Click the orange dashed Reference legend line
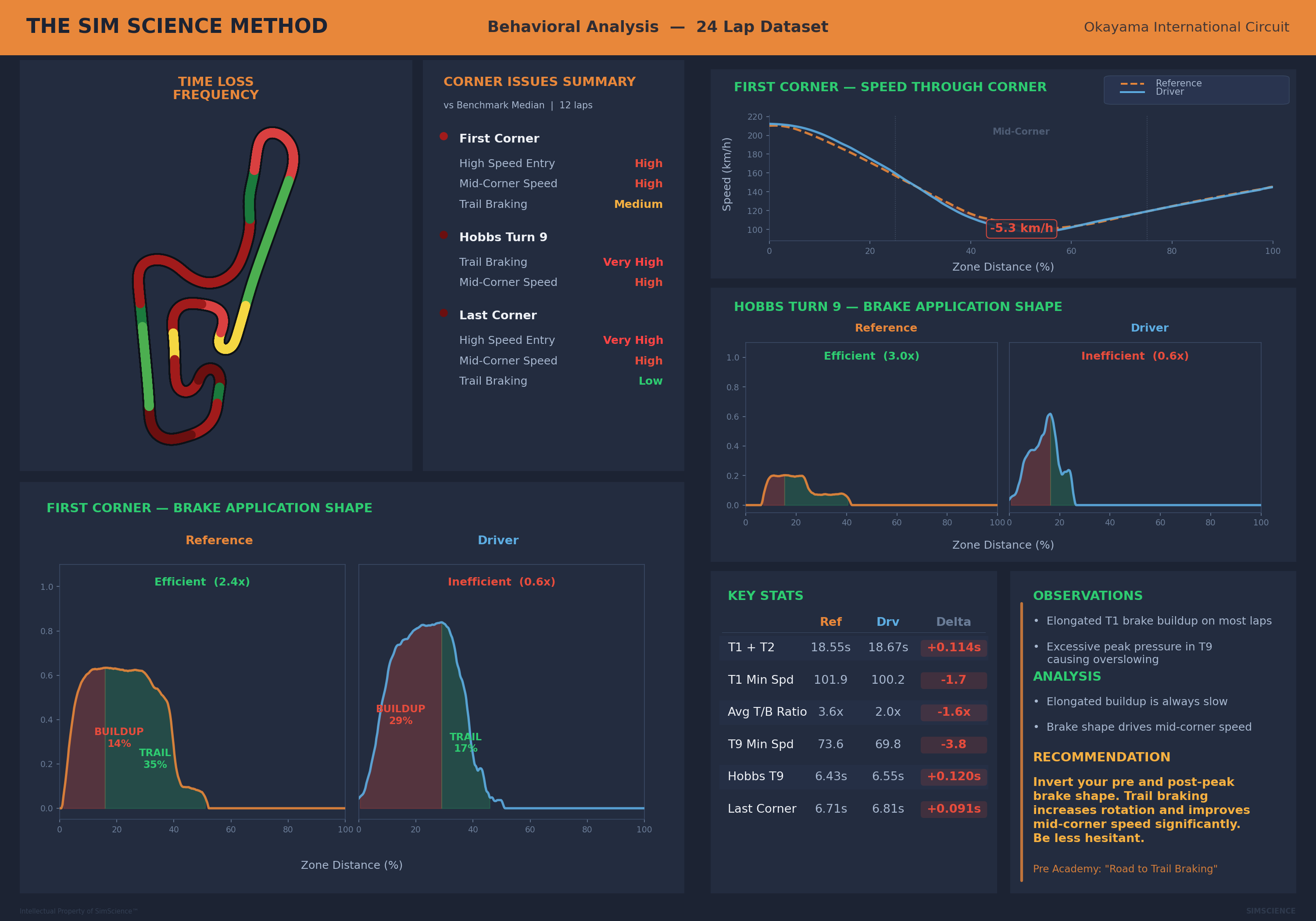This screenshot has height=921, width=1316. tap(1132, 84)
